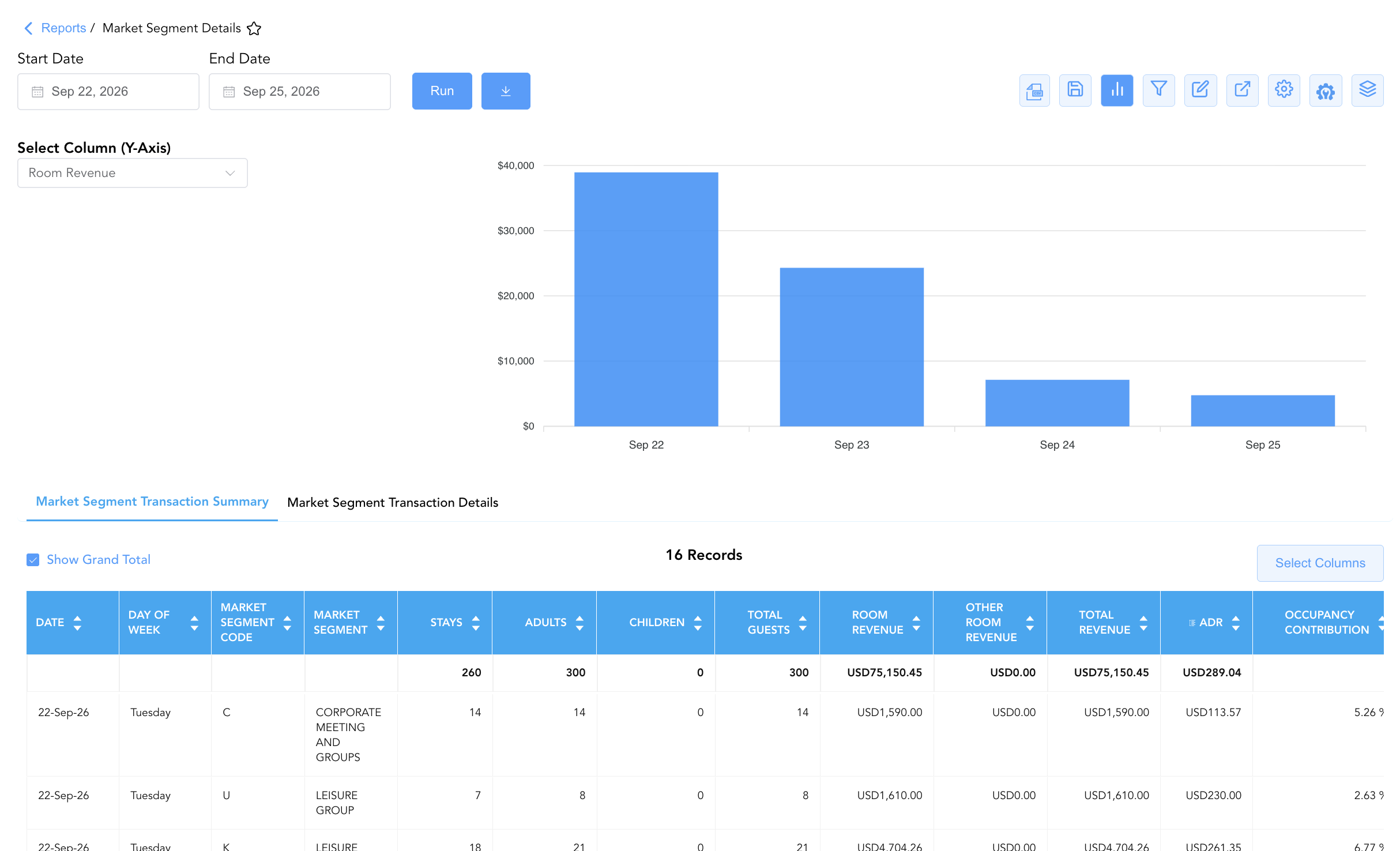Sort by TOTAL REVENUE column arrows

pos(1143,623)
